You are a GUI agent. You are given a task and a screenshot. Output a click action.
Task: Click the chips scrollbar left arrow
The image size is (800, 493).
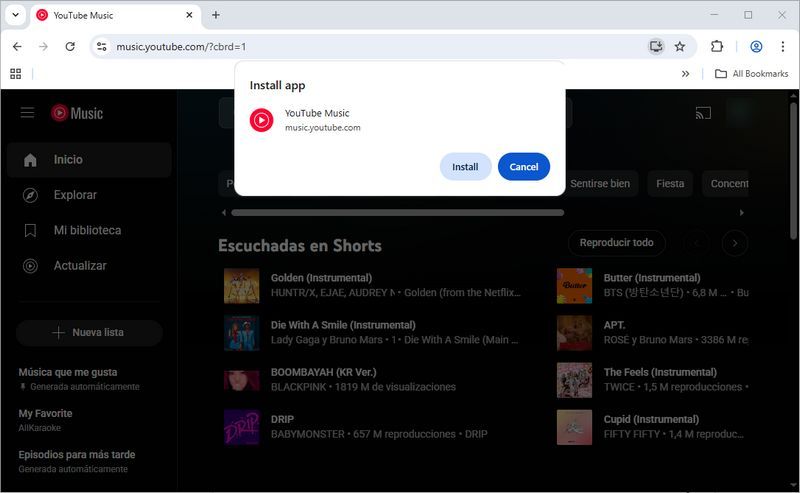coord(223,213)
